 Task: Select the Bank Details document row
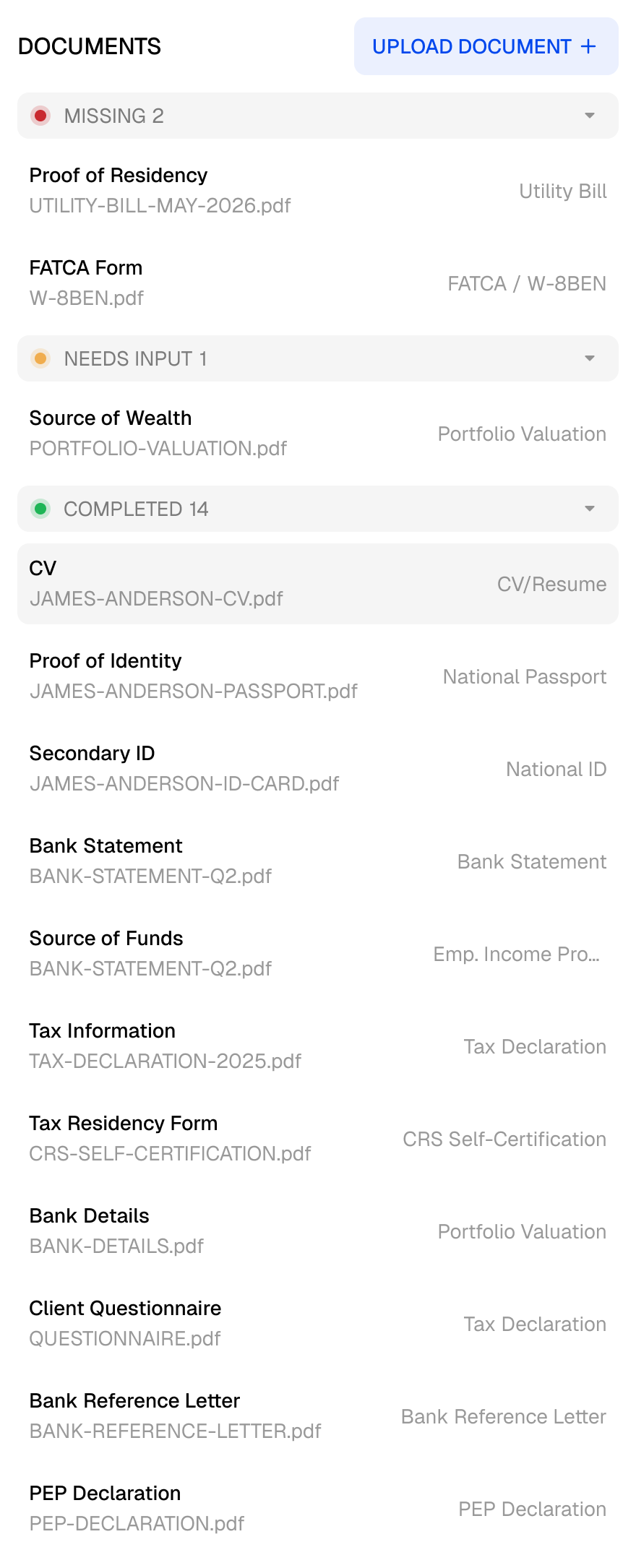coord(318,1231)
